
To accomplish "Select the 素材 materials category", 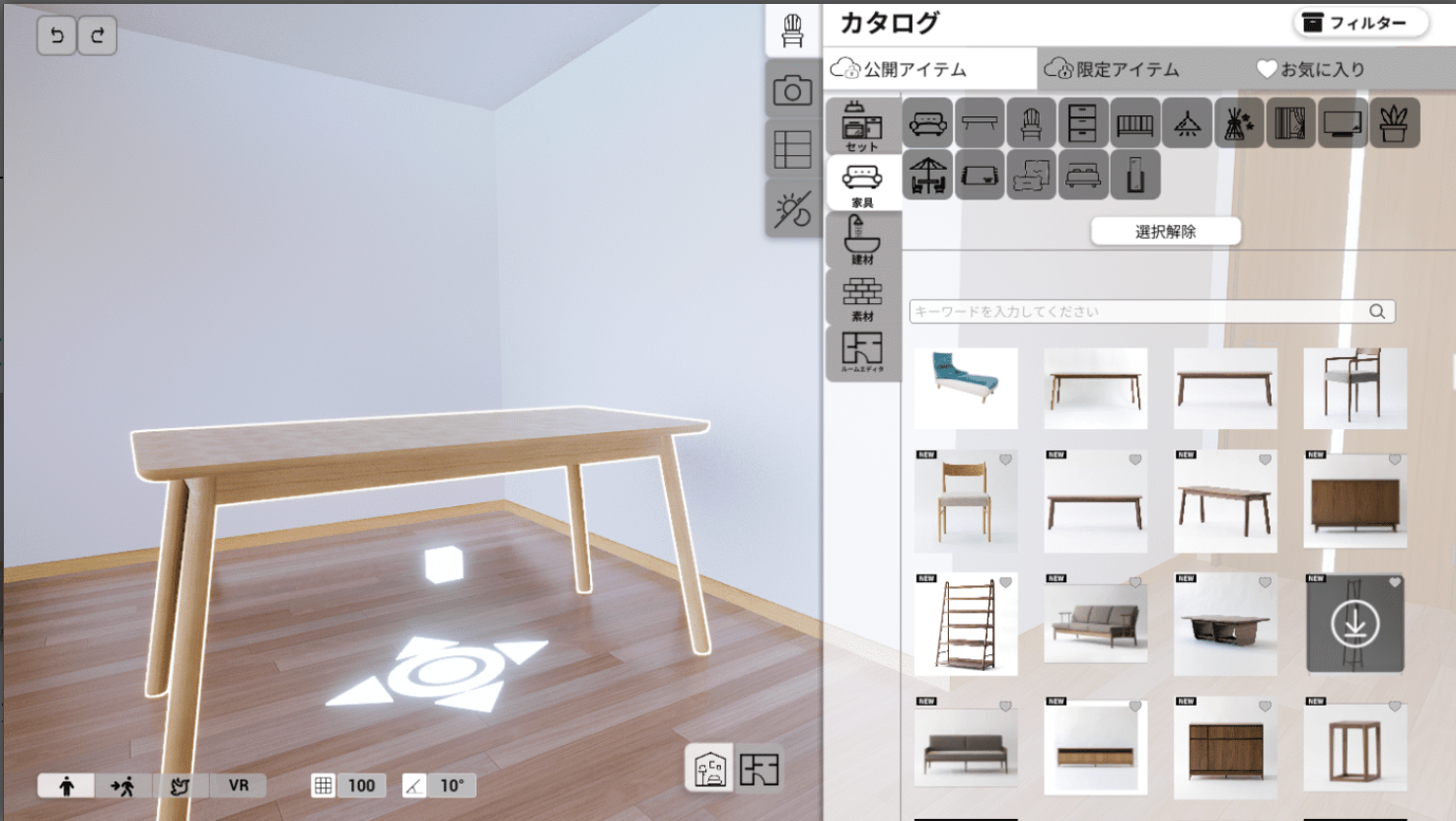I will pos(862,297).
